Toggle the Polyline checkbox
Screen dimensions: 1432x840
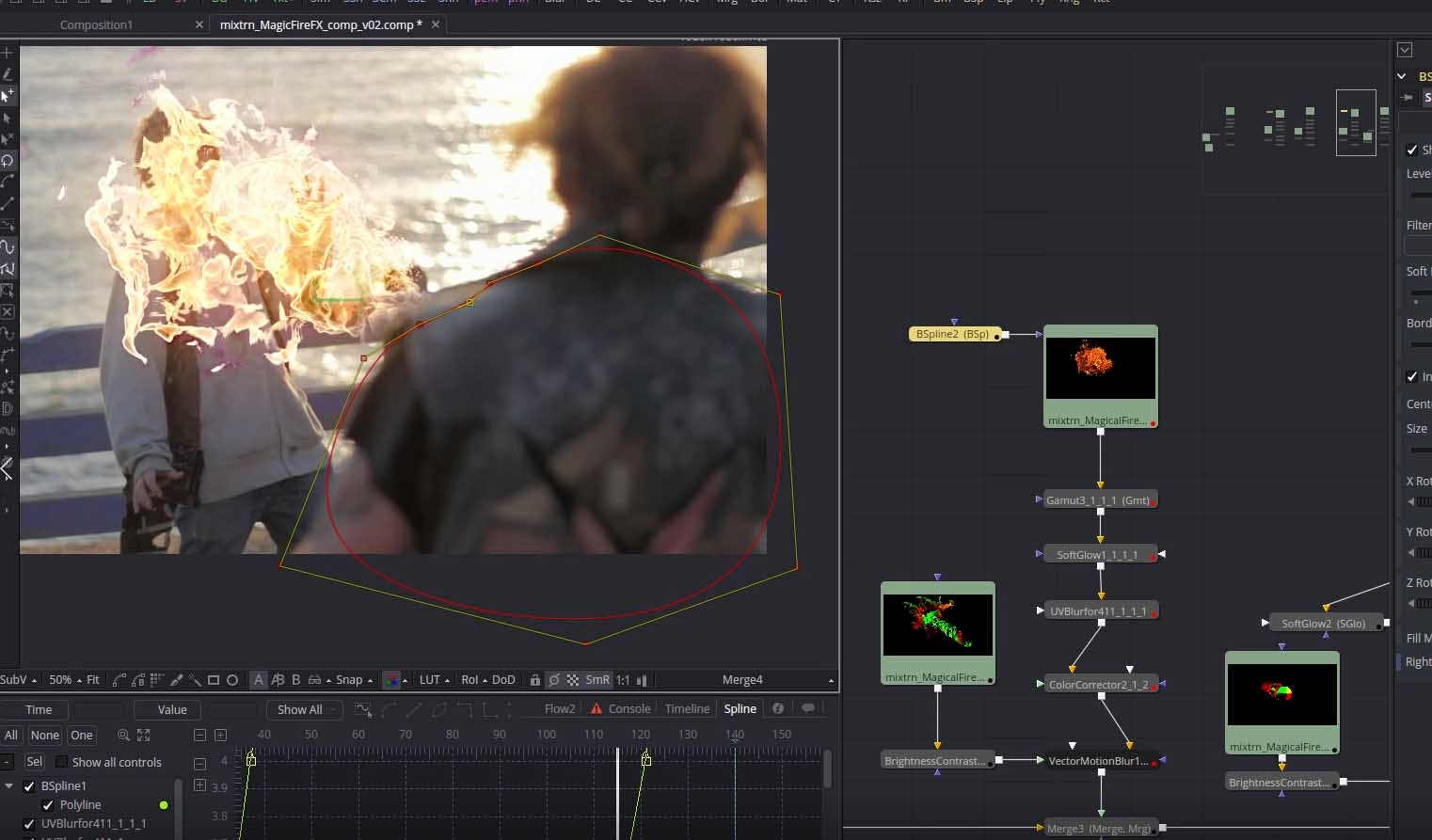click(x=48, y=805)
